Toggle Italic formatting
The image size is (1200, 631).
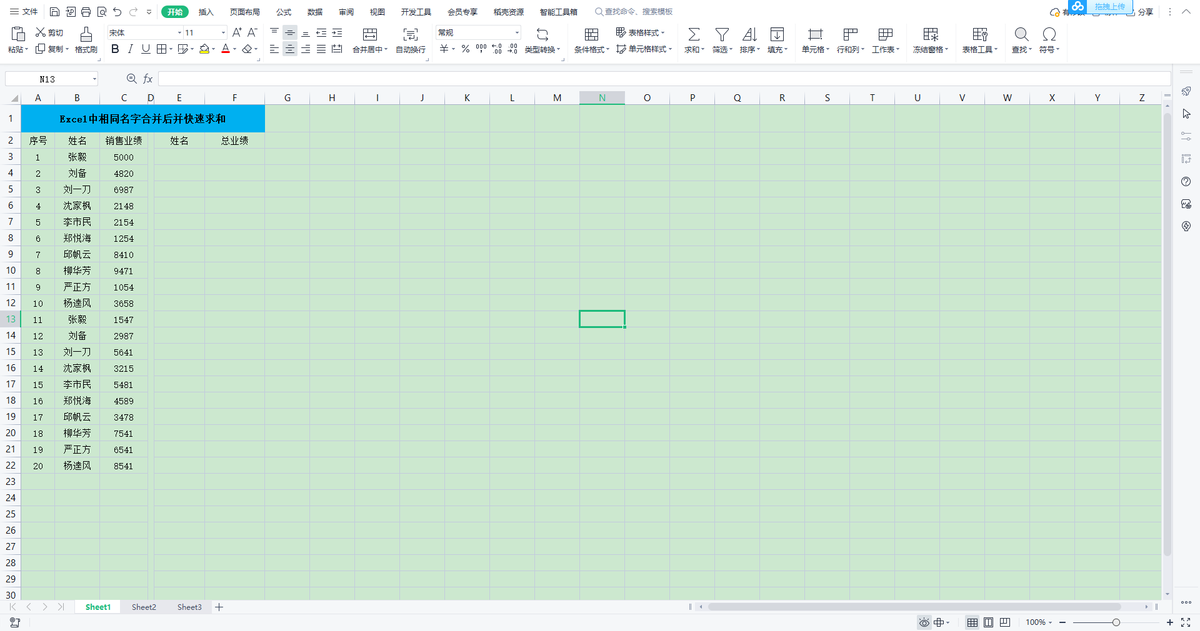[x=131, y=49]
